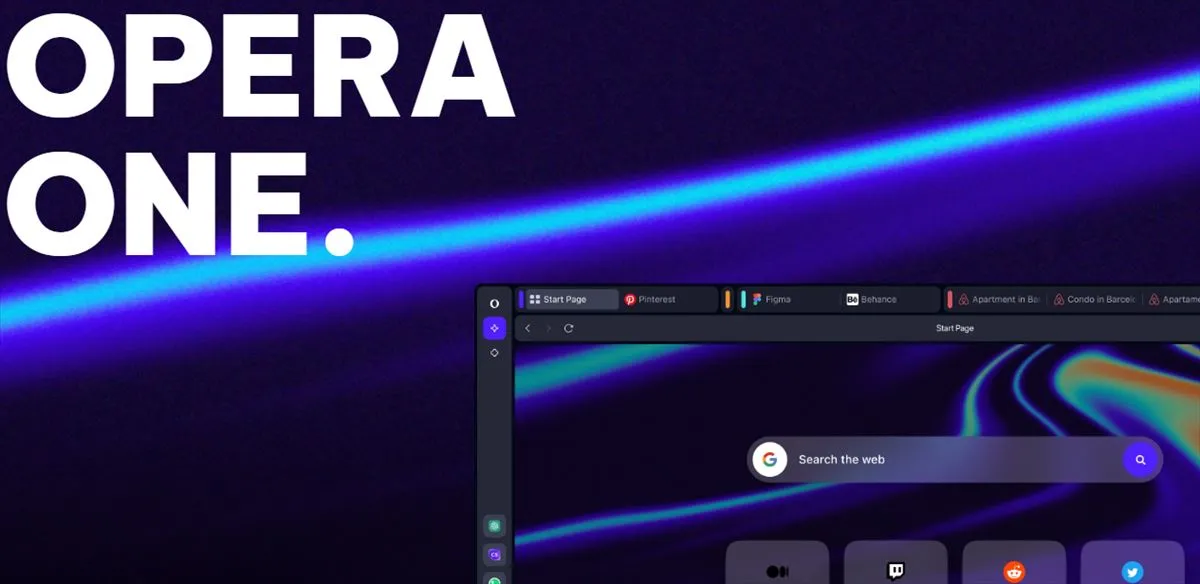The width and height of the screenshot is (1200, 584).
Task: Open the Twitter speed dial tile
Action: point(1132,562)
